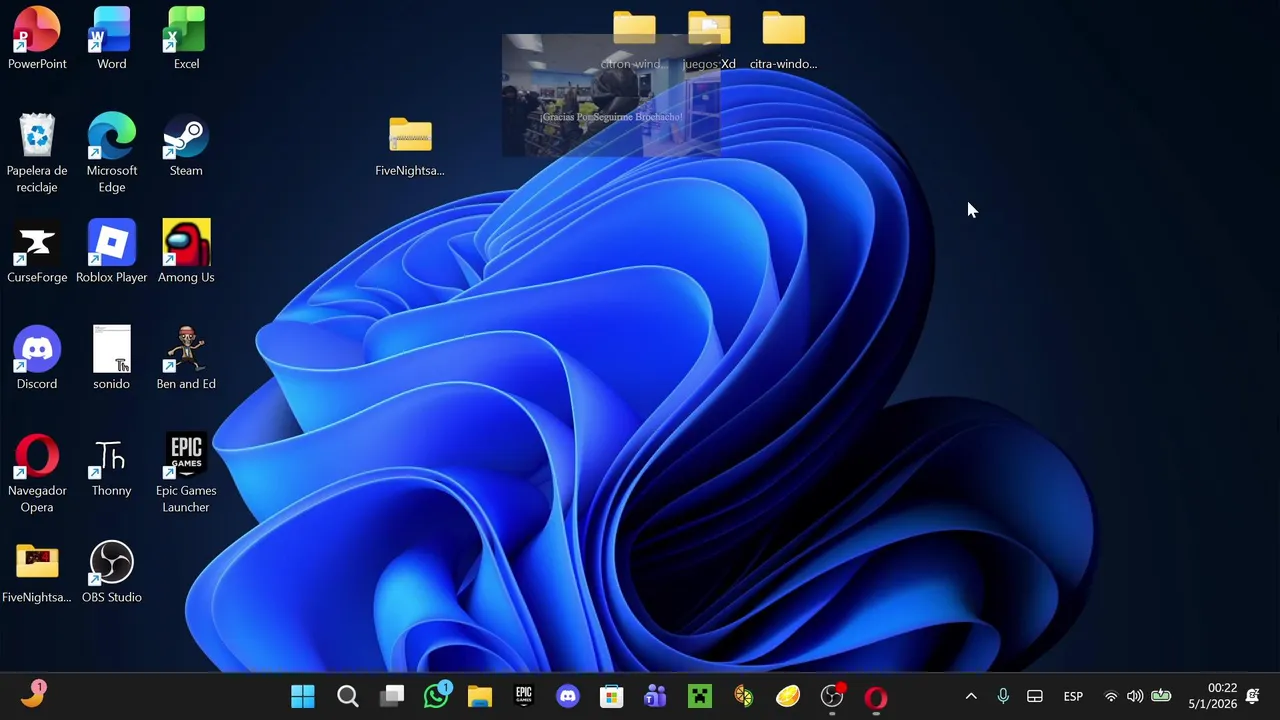
Task: Open the clock showing 00:22 5/1/2026
Action: 1212,696
